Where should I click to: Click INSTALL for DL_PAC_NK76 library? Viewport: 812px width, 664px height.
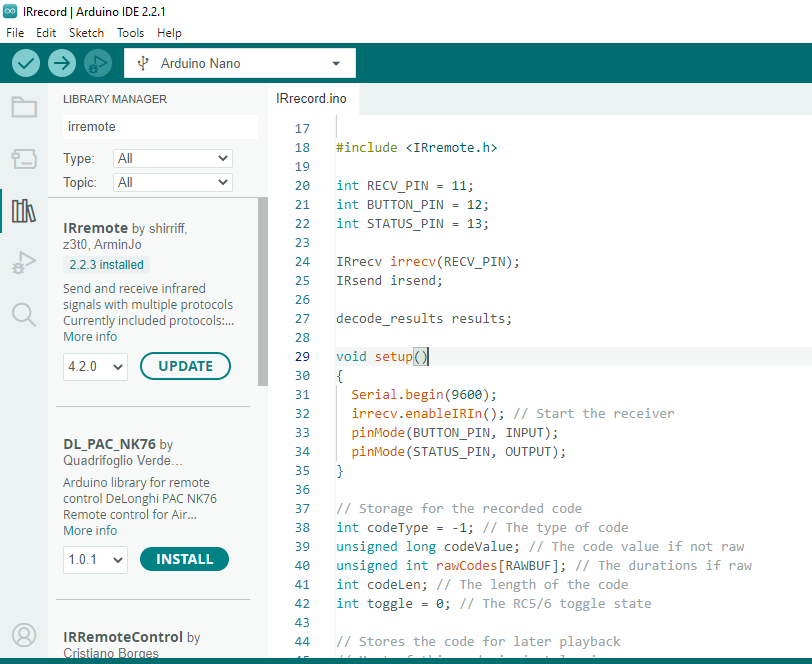coord(184,559)
